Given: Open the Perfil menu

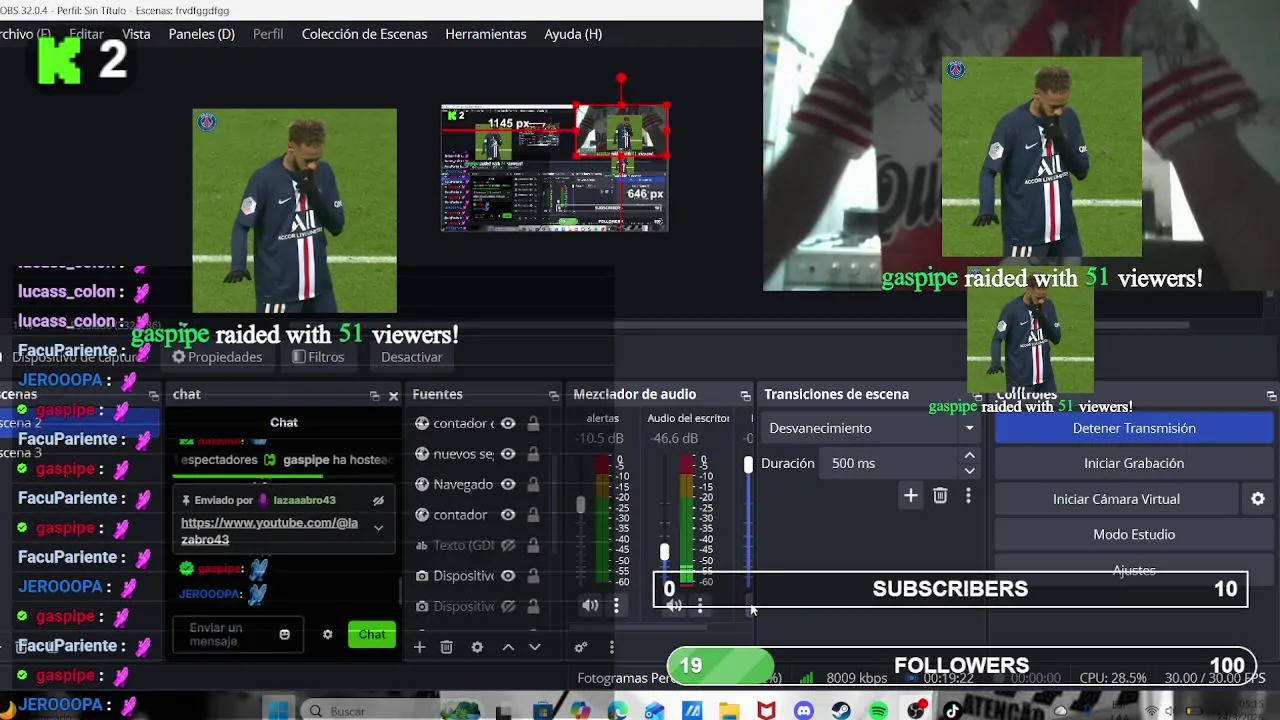Looking at the screenshot, I should pyautogui.click(x=268, y=34).
